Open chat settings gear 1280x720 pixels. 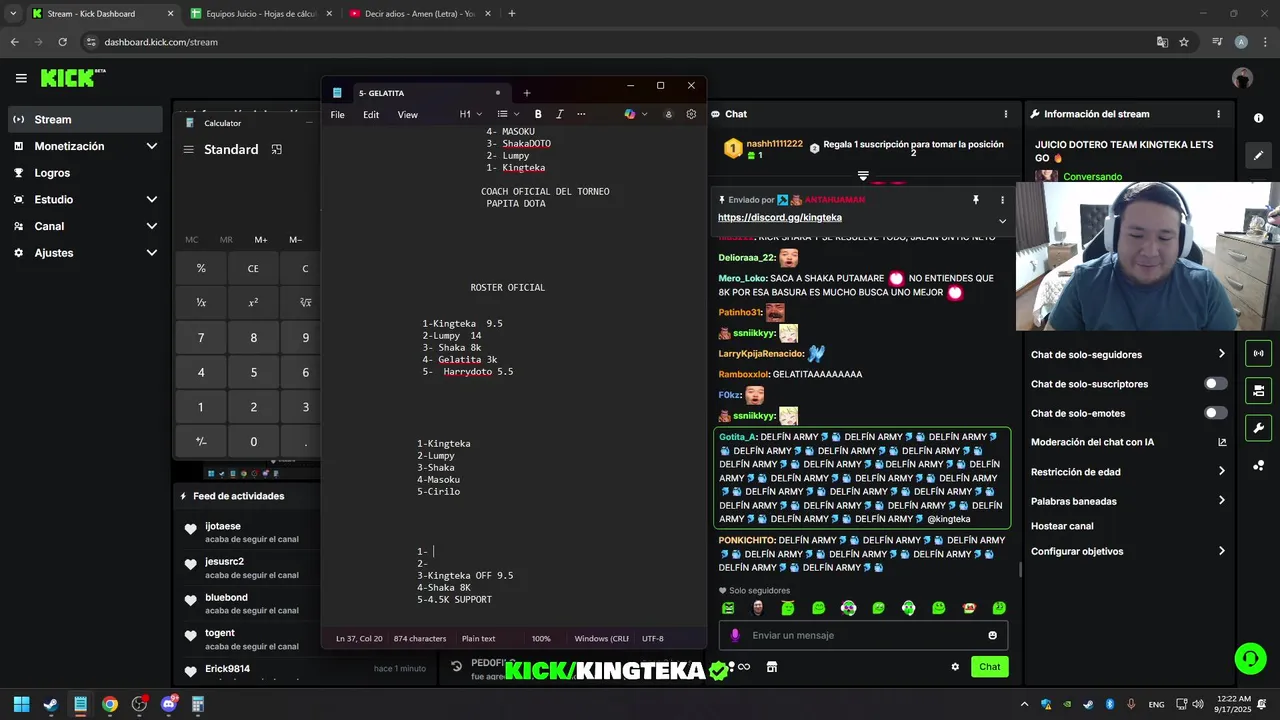coord(955,667)
